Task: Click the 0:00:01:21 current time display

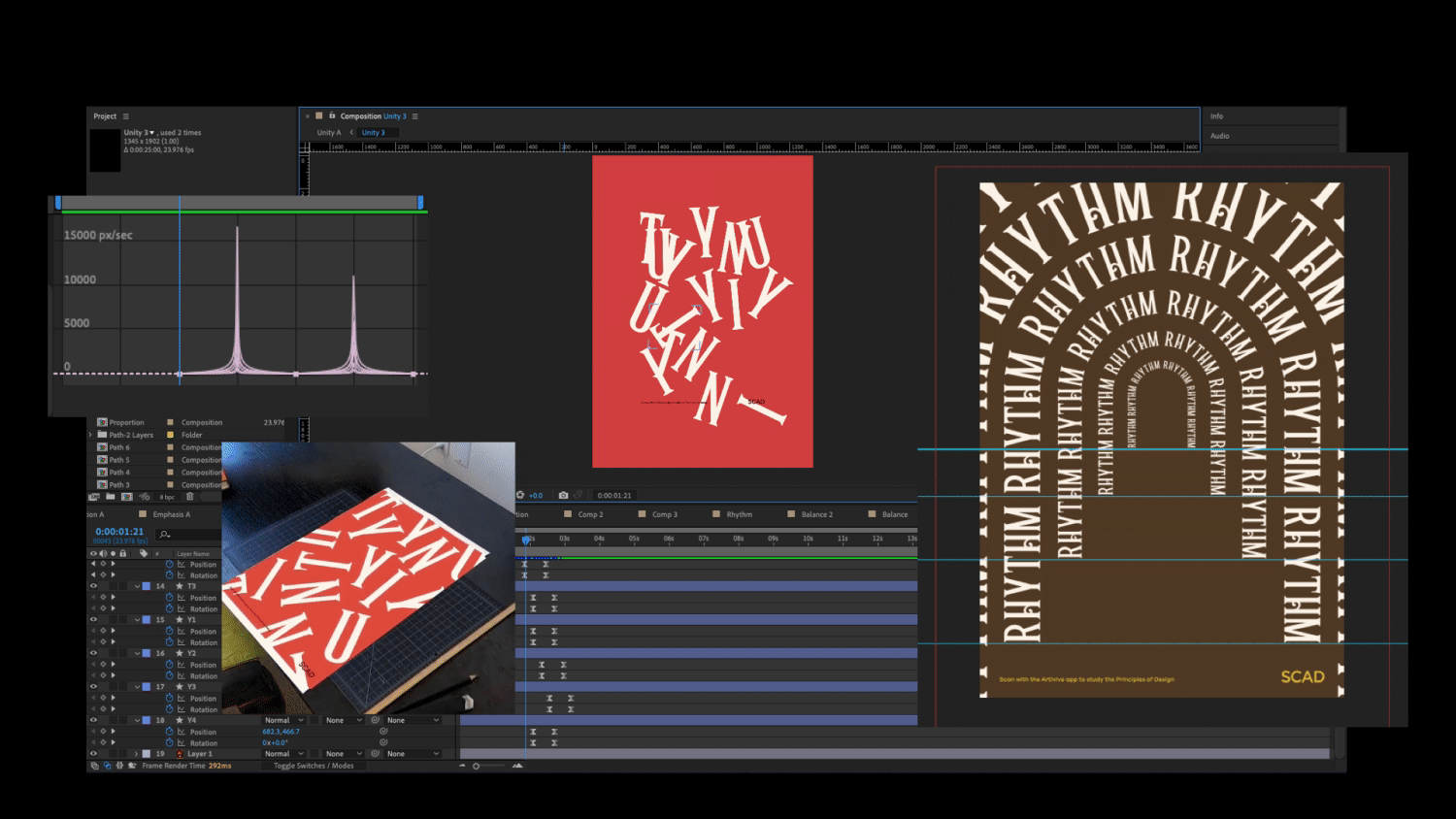Action: (119, 532)
